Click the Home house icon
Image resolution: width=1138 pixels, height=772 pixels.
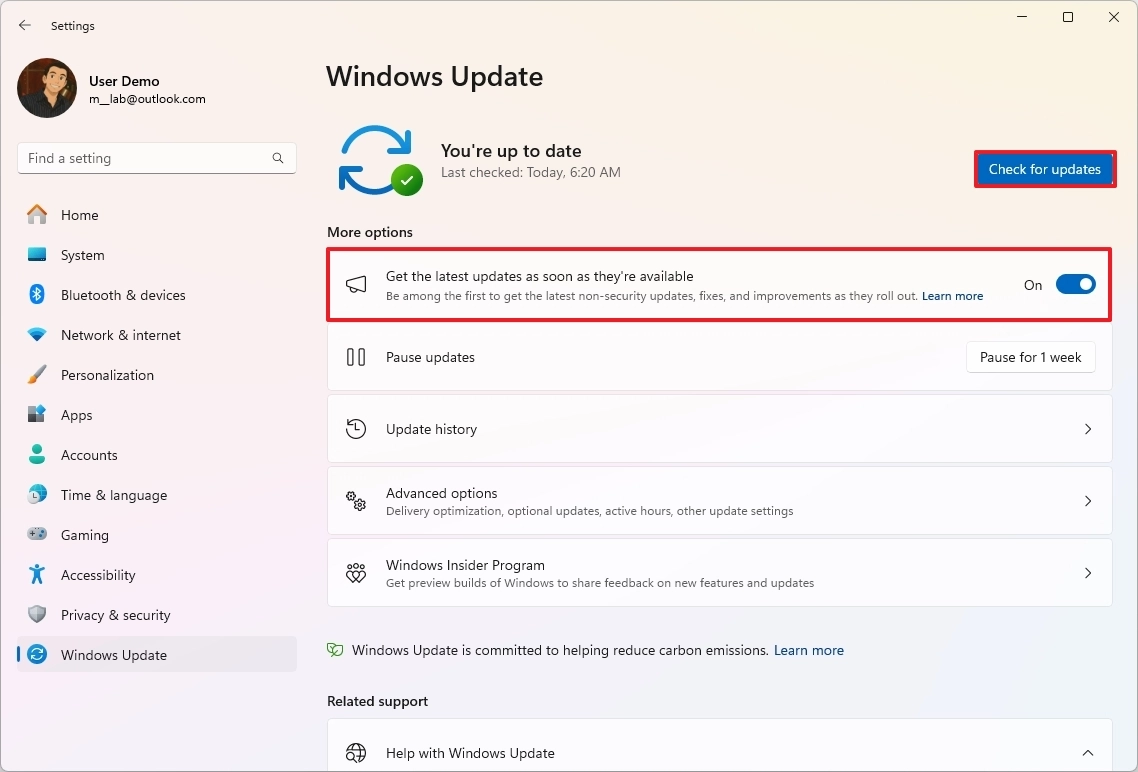pos(37,215)
